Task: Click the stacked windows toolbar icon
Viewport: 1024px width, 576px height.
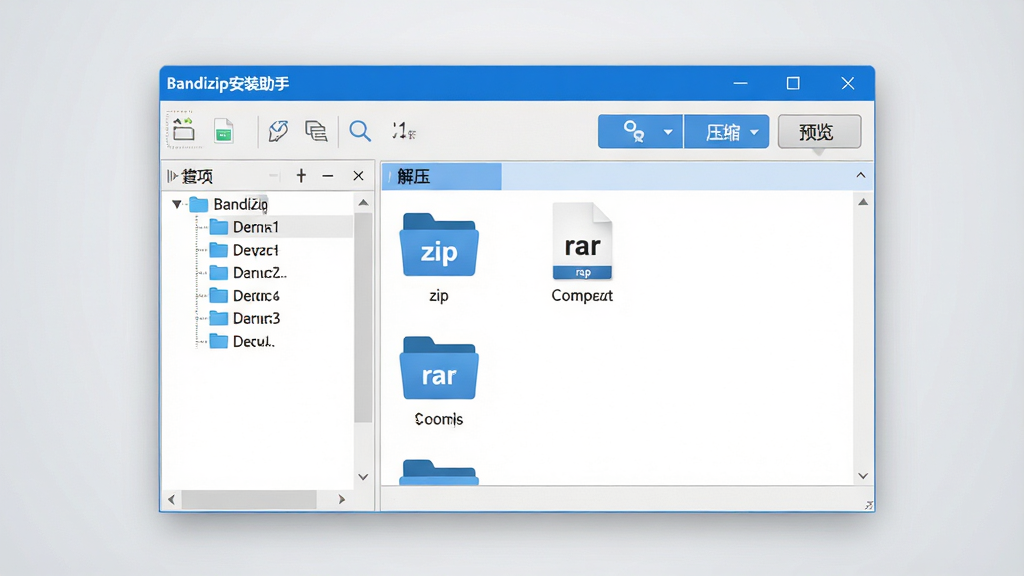Action: pos(316,131)
